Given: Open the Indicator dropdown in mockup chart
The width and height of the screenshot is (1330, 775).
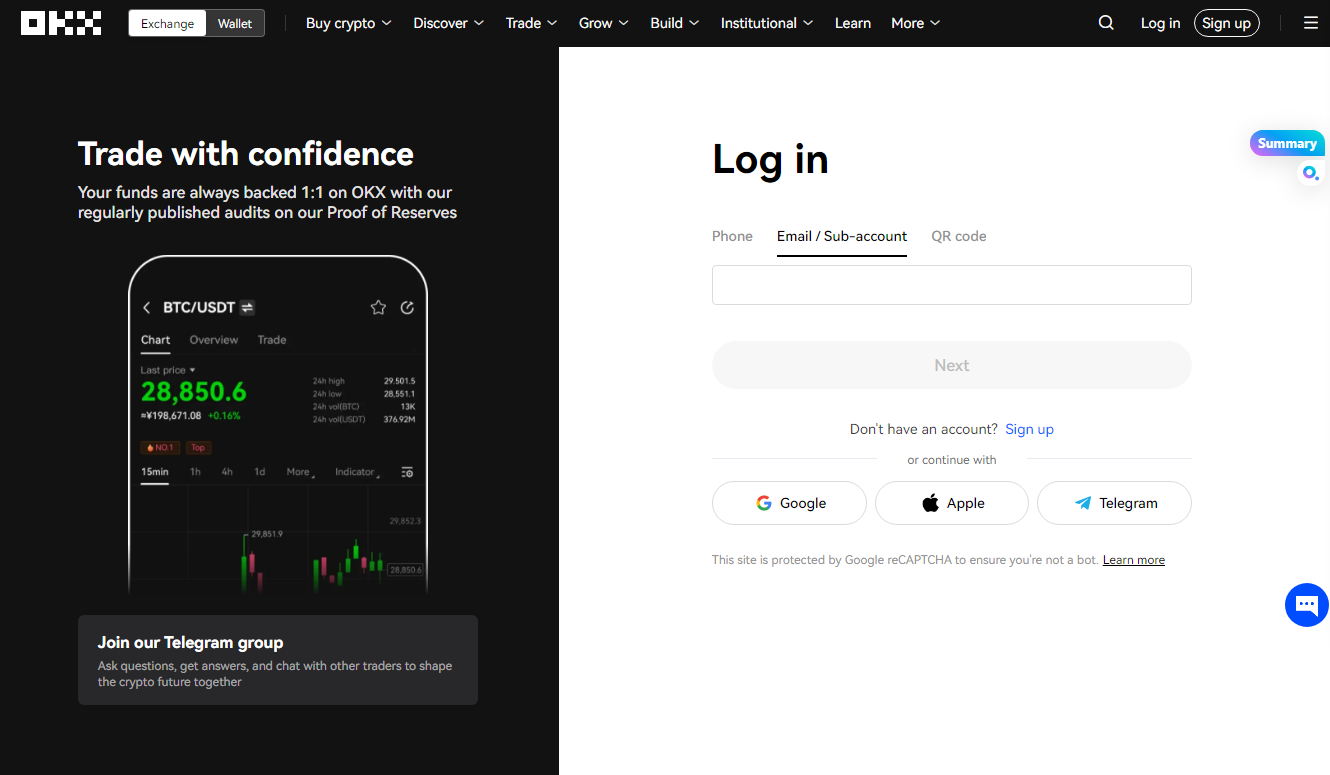Looking at the screenshot, I should (357, 472).
